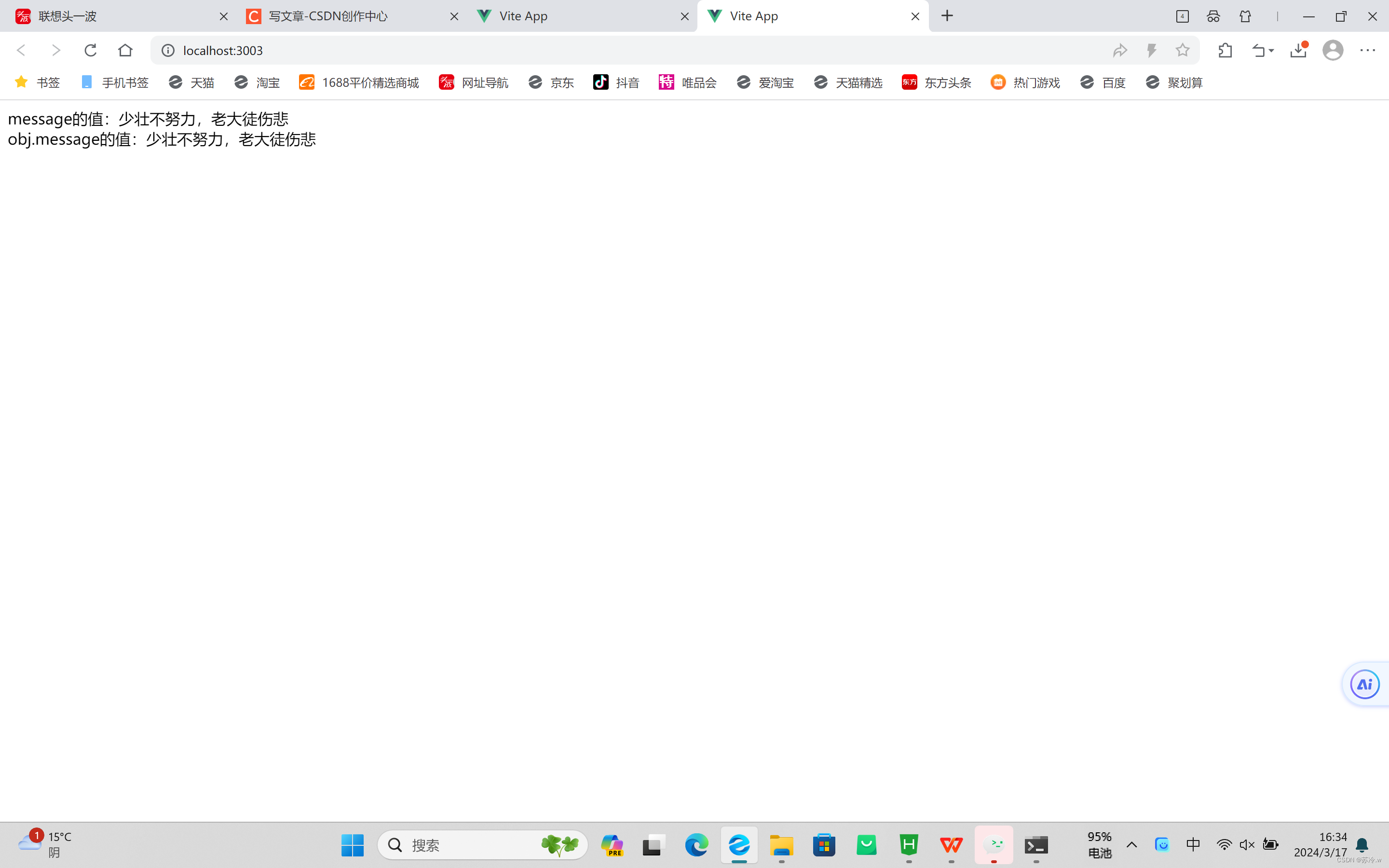Screen dimensions: 1389x868
Task: Open the home page
Action: click(x=125, y=51)
